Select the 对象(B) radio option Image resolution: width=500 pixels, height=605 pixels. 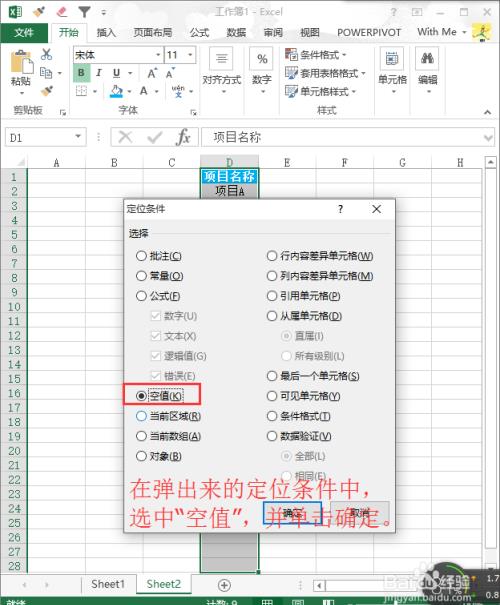[159, 456]
